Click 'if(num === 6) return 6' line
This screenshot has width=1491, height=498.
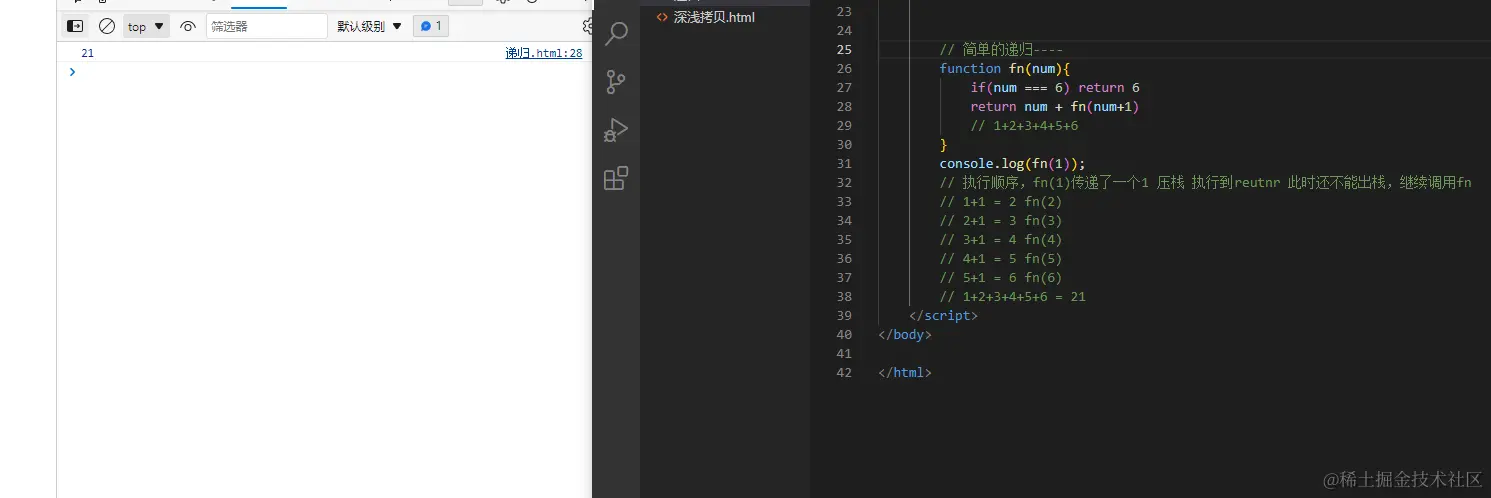tap(1055, 87)
